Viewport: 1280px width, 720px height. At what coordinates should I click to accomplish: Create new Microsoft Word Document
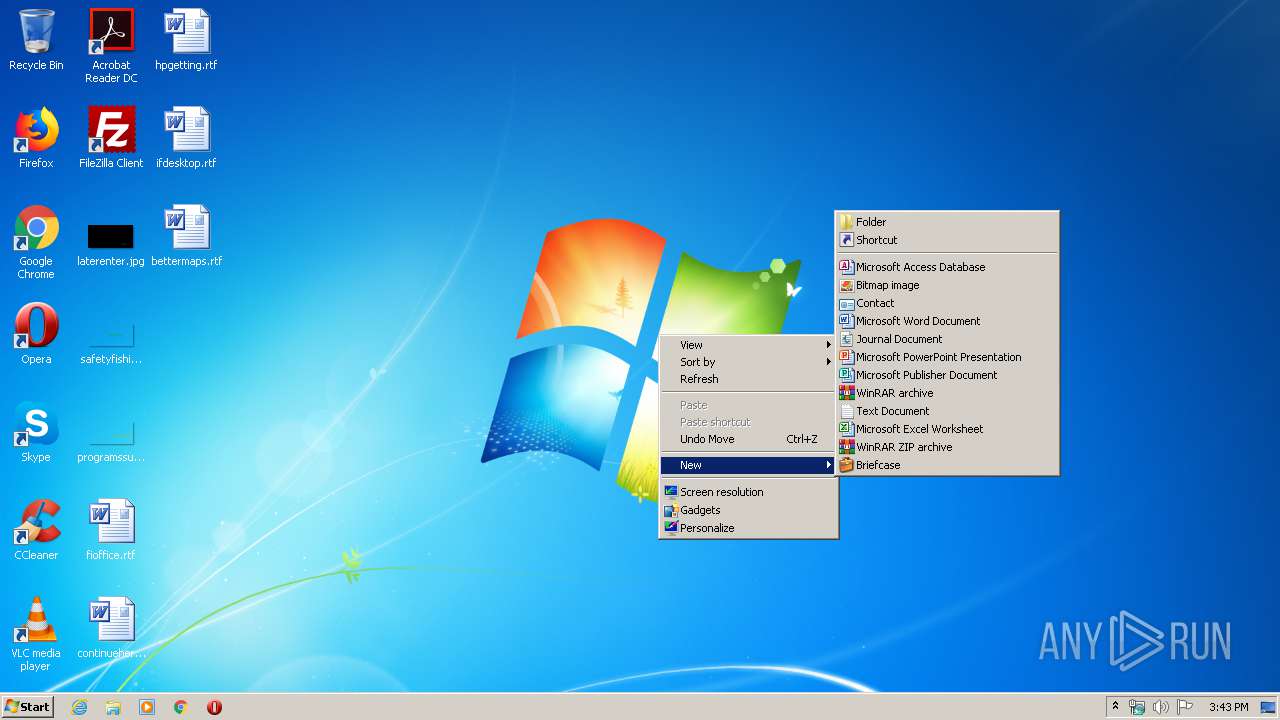click(x=947, y=321)
